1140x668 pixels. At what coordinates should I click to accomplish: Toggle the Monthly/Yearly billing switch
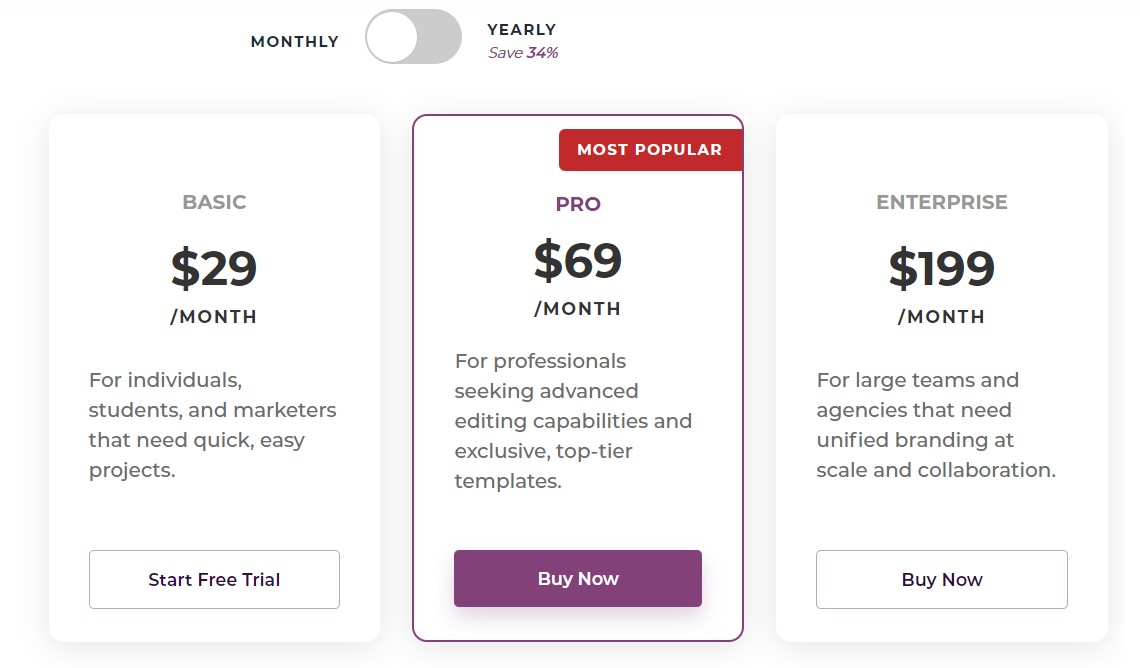pos(413,38)
